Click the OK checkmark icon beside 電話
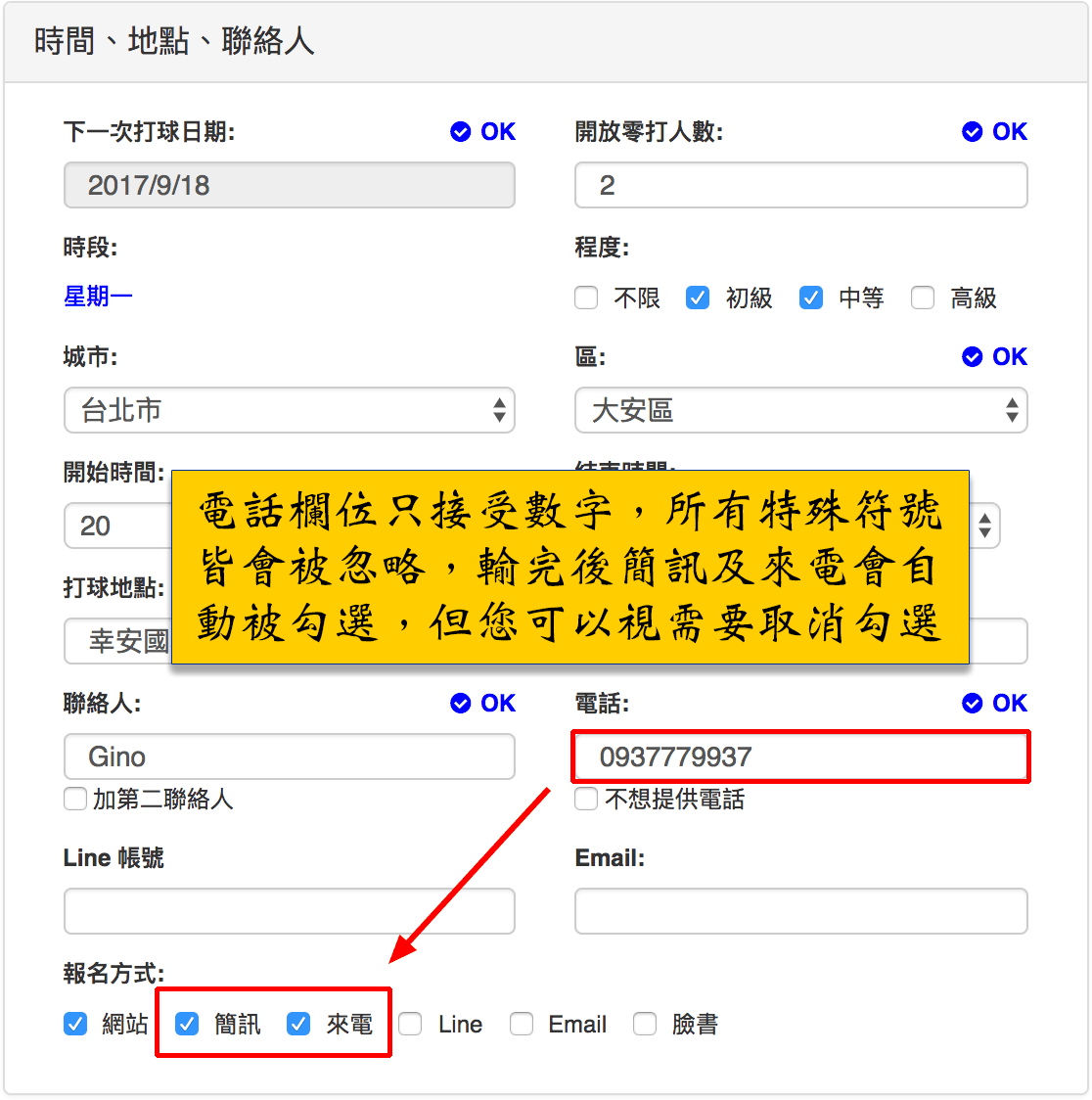 pos(972,704)
